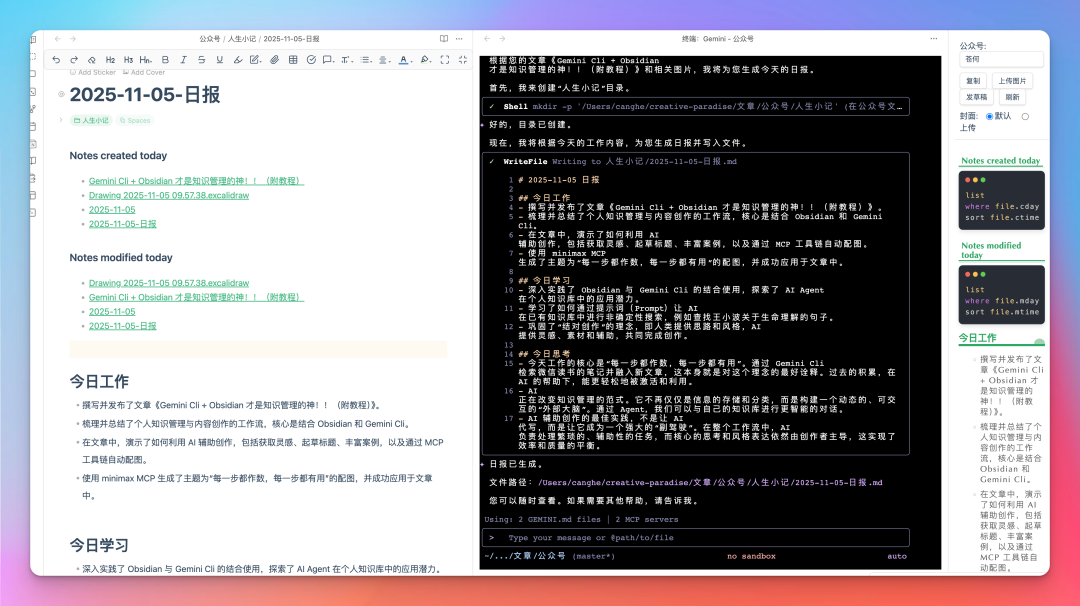The image size is (1080, 606).
Task: Open Gemini Cli + Obsidian link under Notes modified today
Action: coord(196,297)
